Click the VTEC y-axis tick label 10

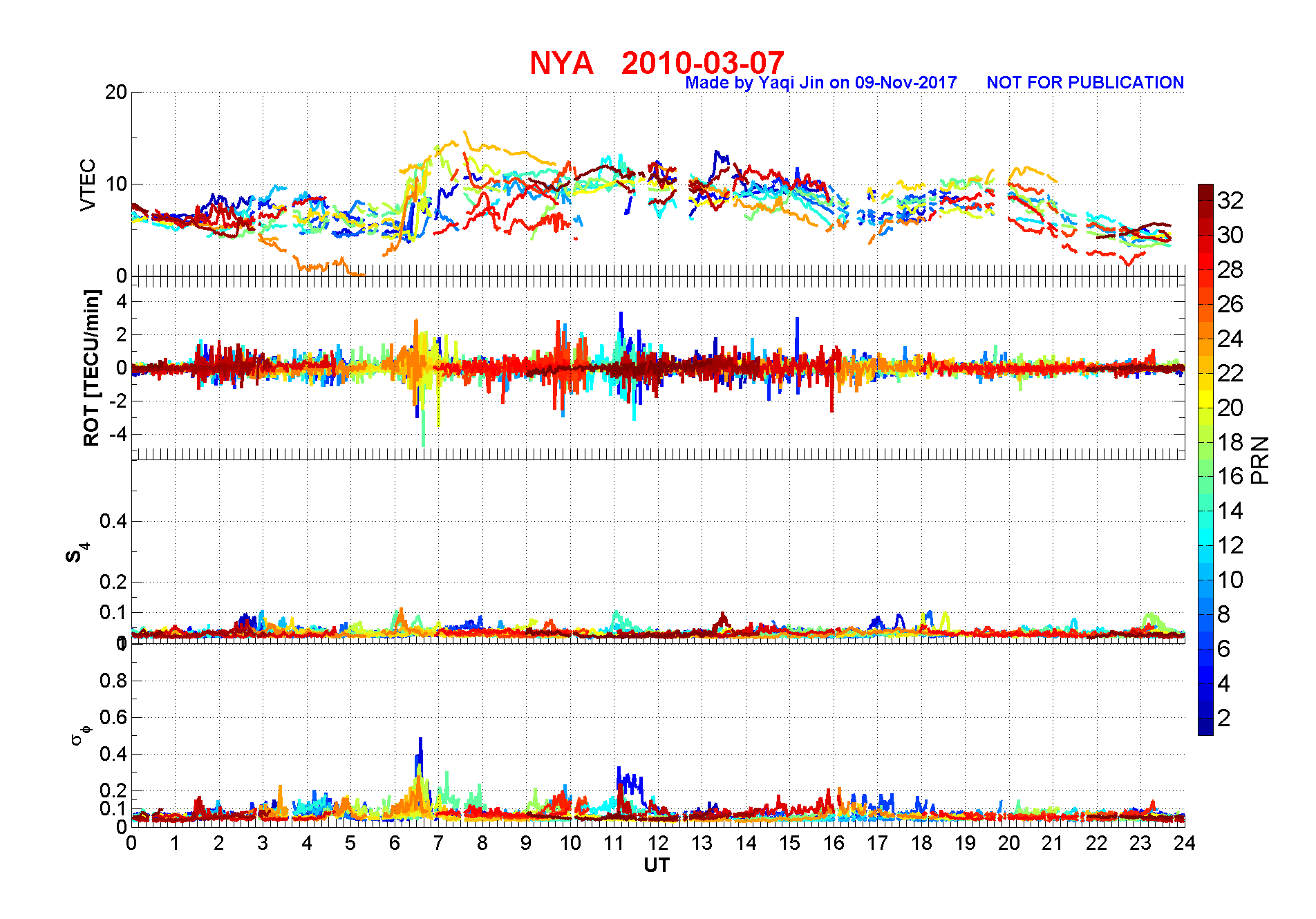click(x=116, y=184)
